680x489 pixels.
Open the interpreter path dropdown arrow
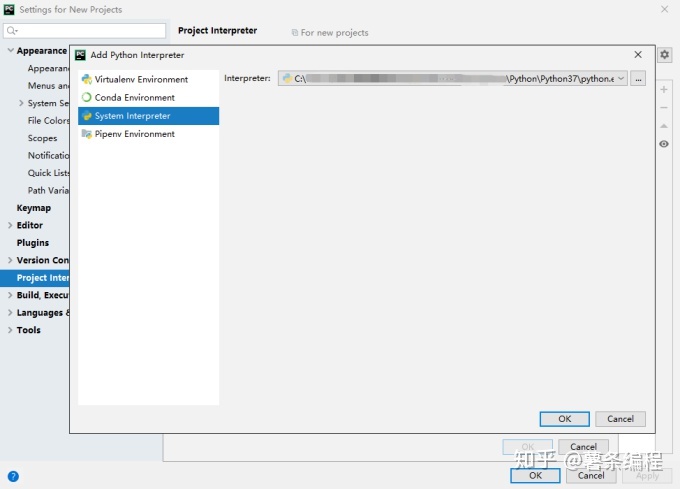[x=621, y=78]
